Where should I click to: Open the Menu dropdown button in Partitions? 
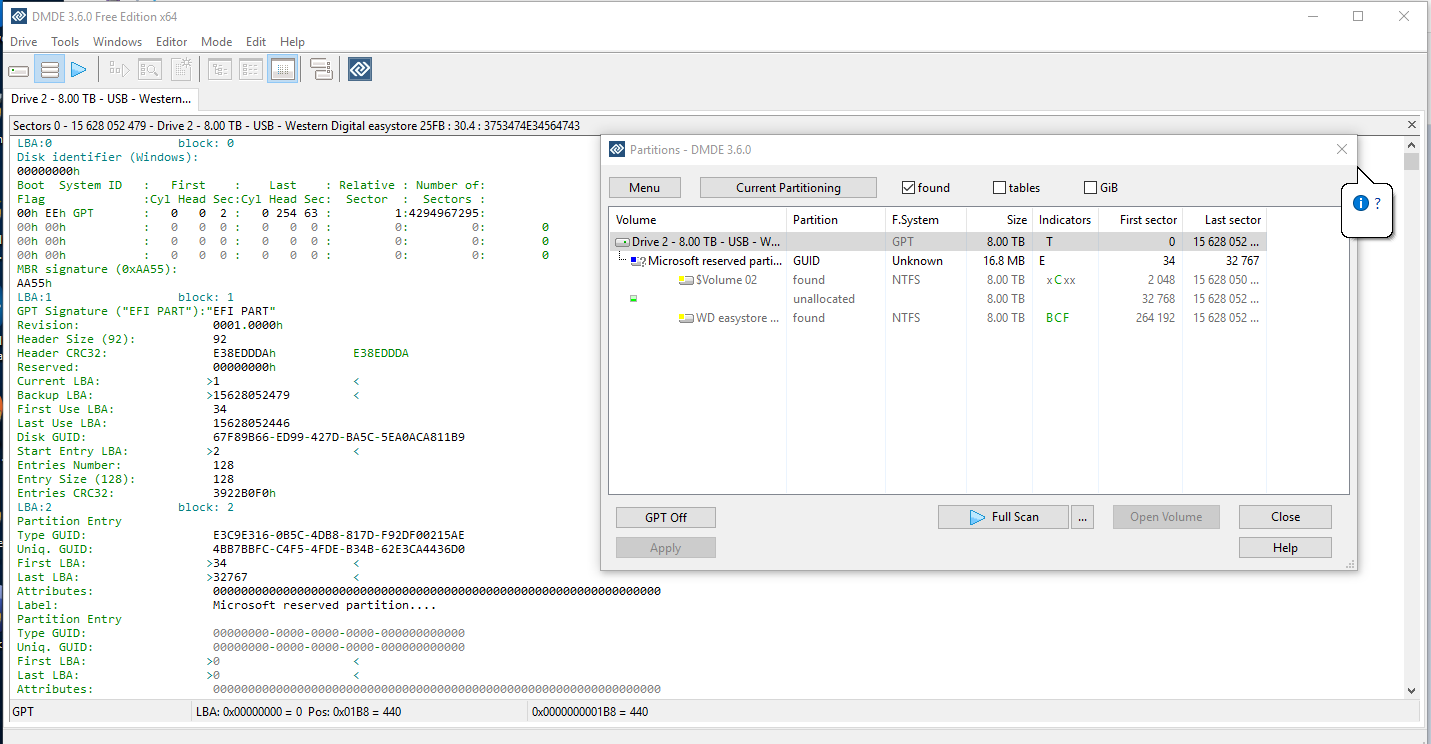(644, 188)
